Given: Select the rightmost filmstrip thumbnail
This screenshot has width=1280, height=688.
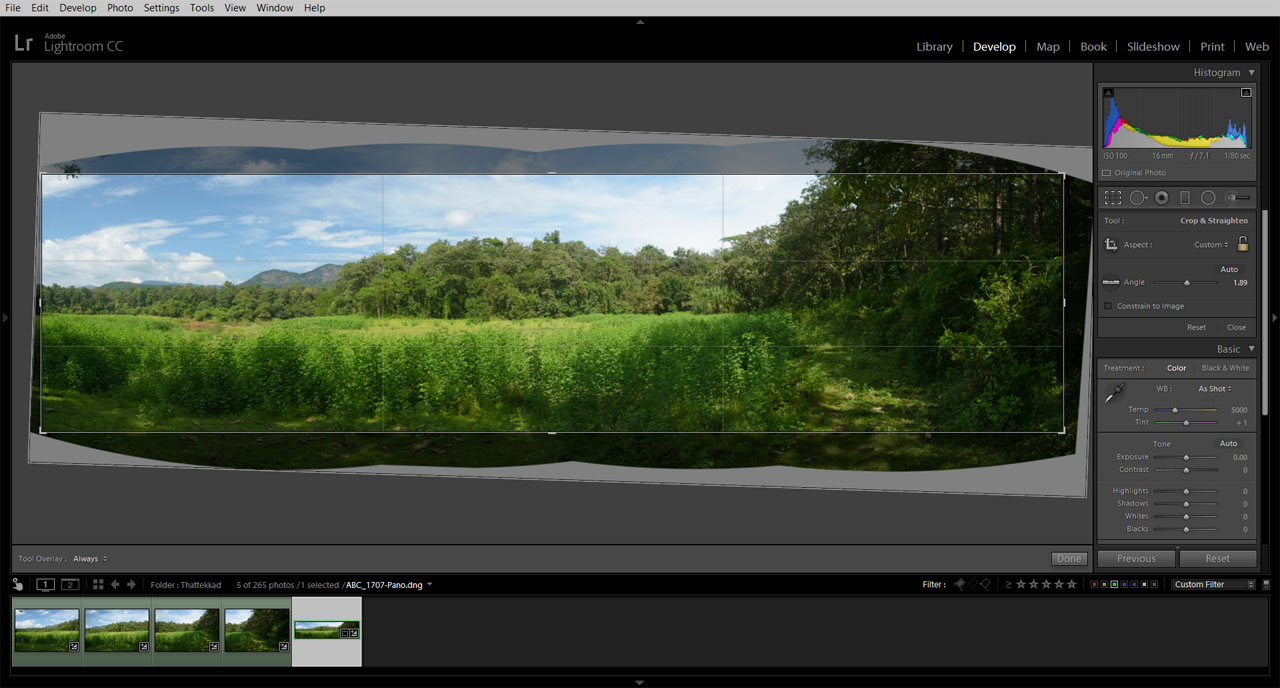Looking at the screenshot, I should [326, 630].
